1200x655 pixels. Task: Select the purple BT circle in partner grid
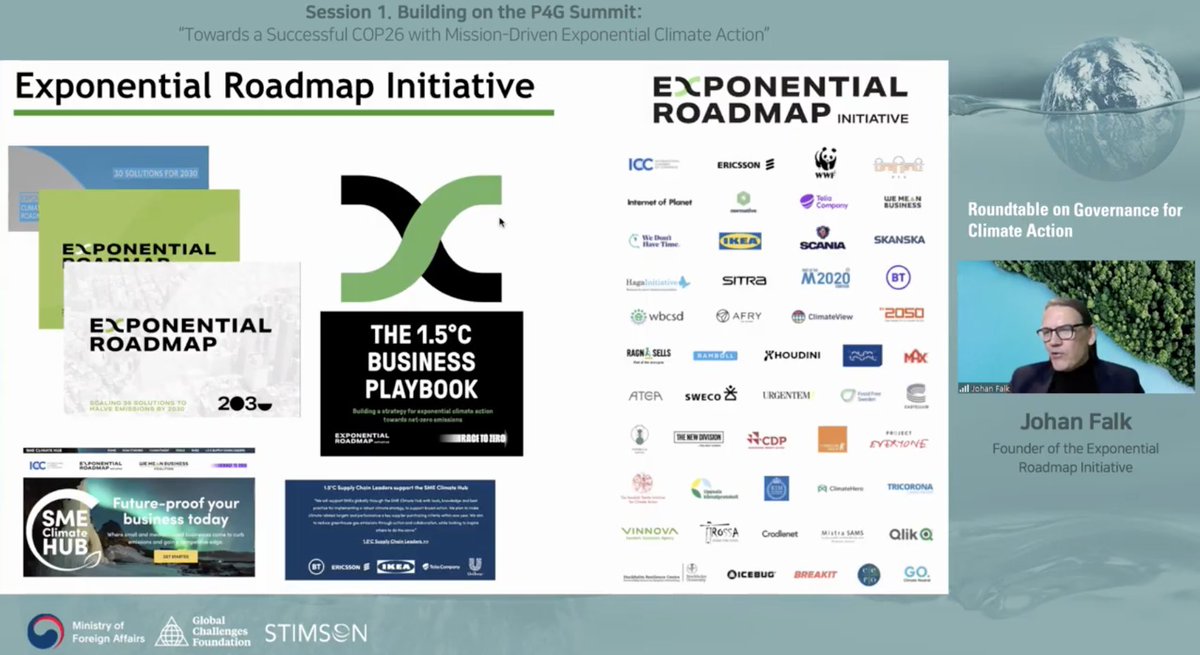click(898, 278)
